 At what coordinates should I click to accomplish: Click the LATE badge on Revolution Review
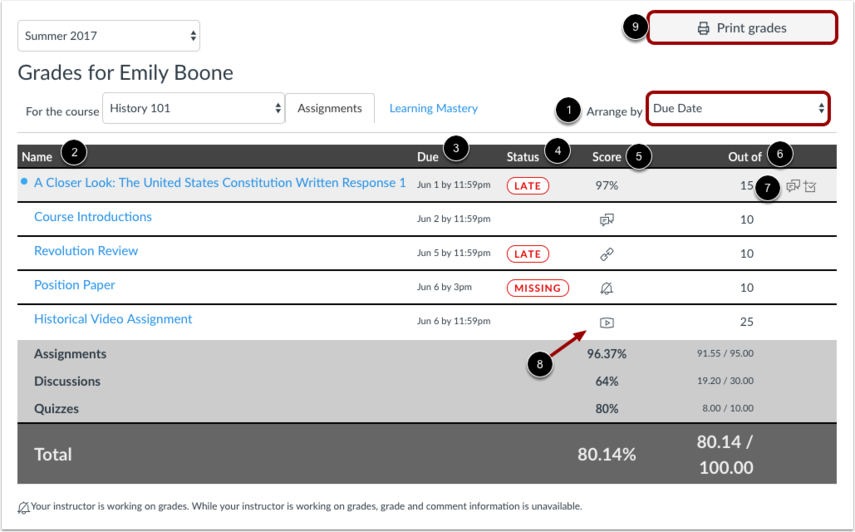coord(527,254)
